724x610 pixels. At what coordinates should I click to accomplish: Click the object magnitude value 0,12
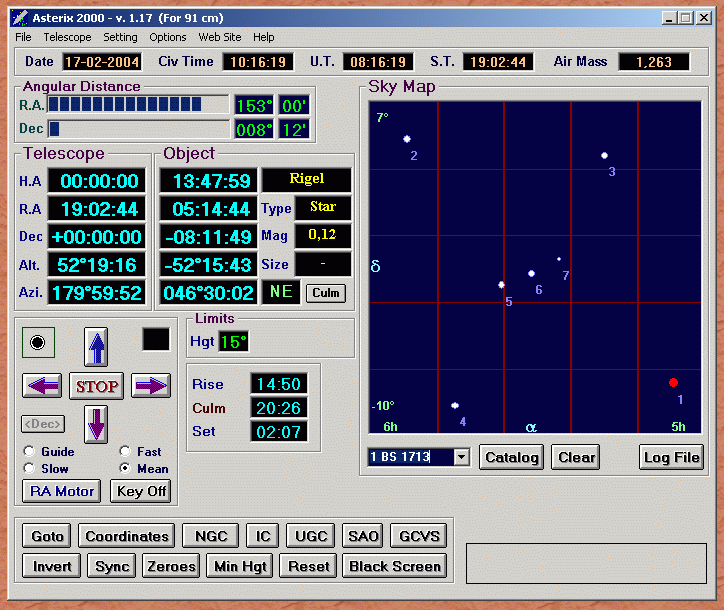(323, 235)
